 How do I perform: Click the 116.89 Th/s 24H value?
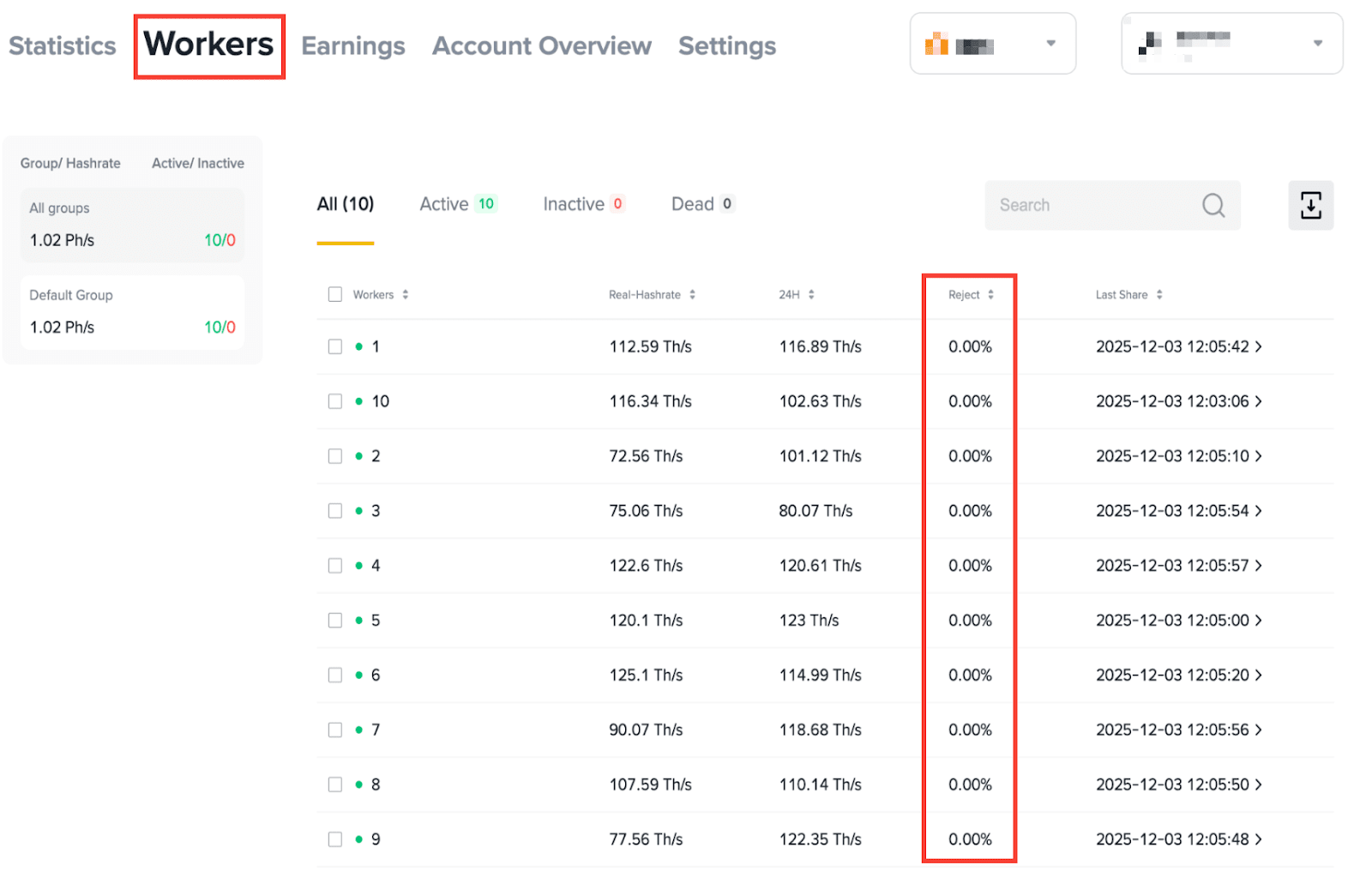point(821,346)
